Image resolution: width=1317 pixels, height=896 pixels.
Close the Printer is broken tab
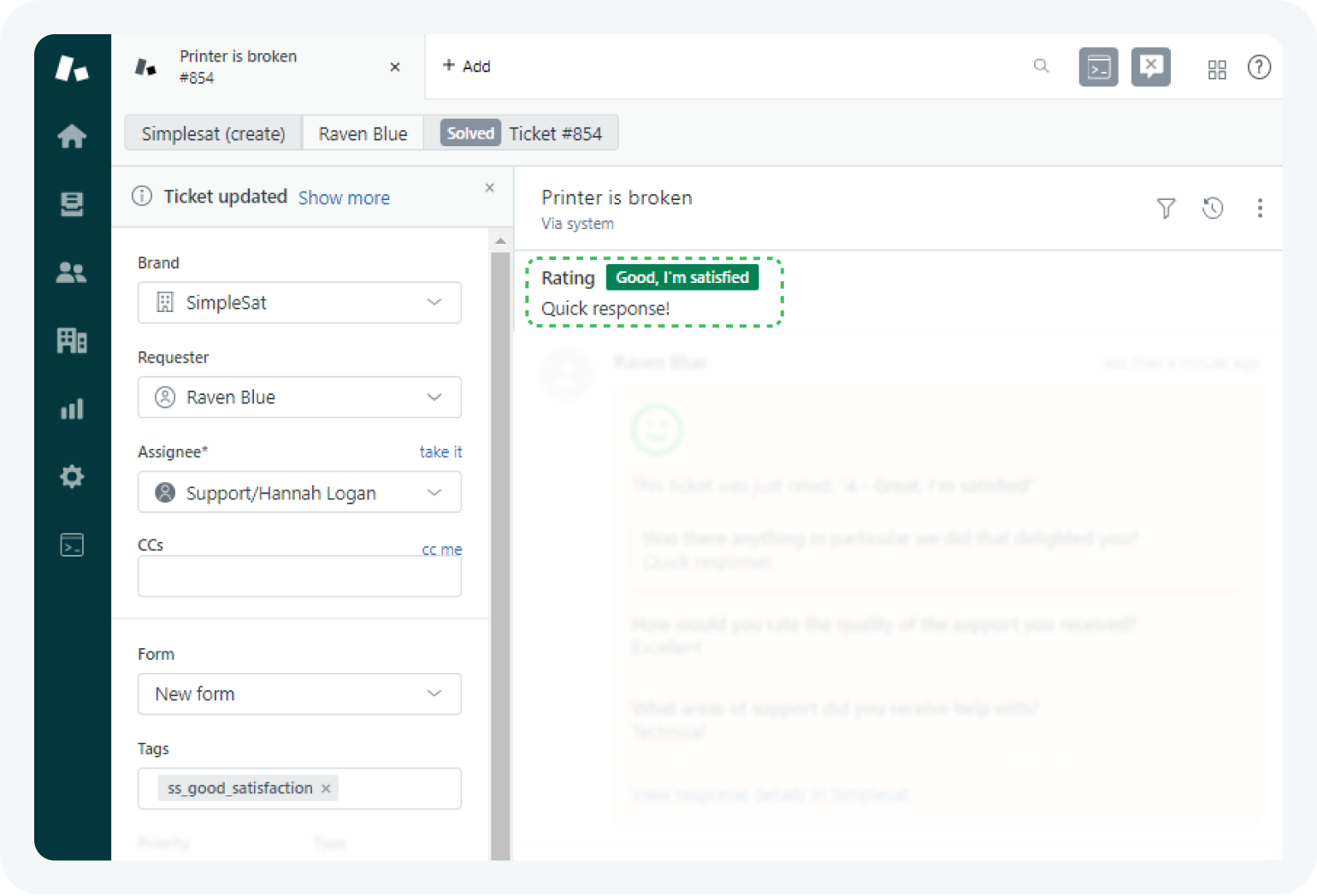395,67
